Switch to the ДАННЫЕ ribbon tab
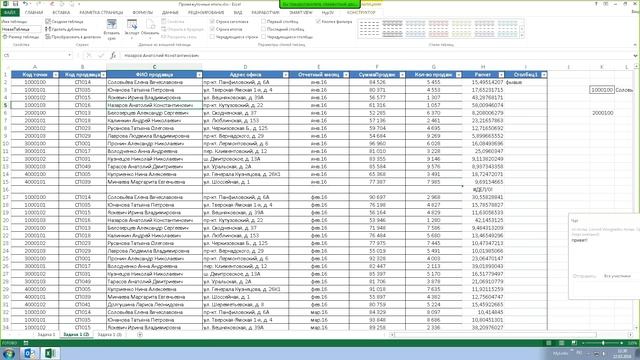The image size is (640, 360). (170, 13)
